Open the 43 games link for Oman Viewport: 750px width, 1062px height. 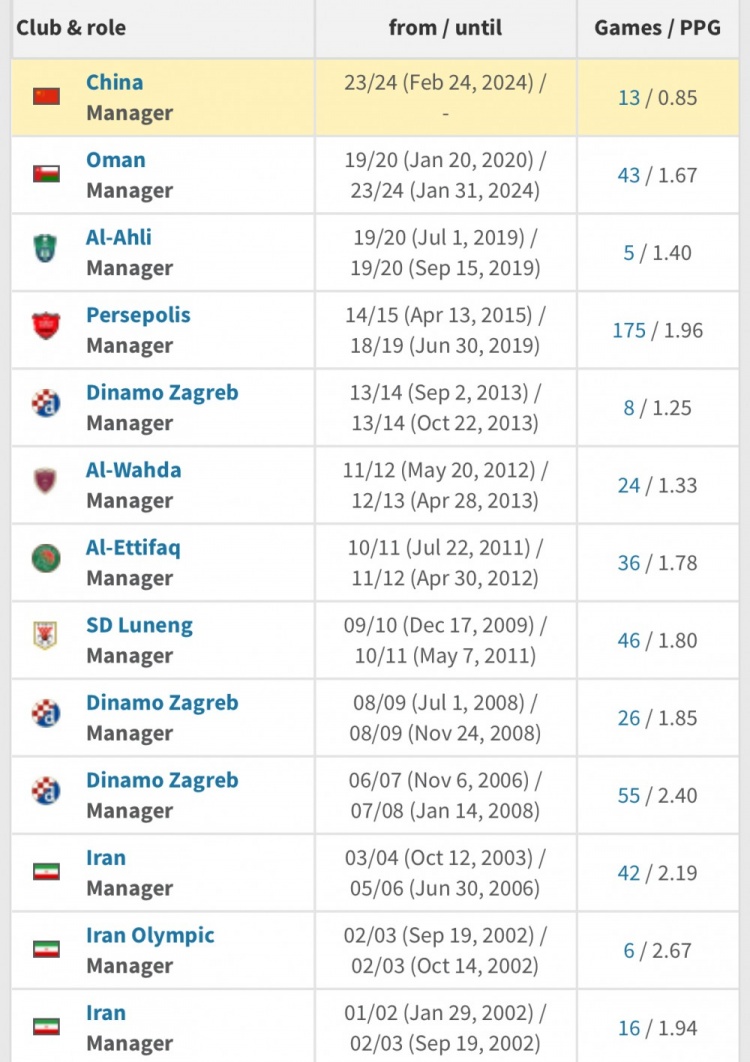click(x=629, y=175)
